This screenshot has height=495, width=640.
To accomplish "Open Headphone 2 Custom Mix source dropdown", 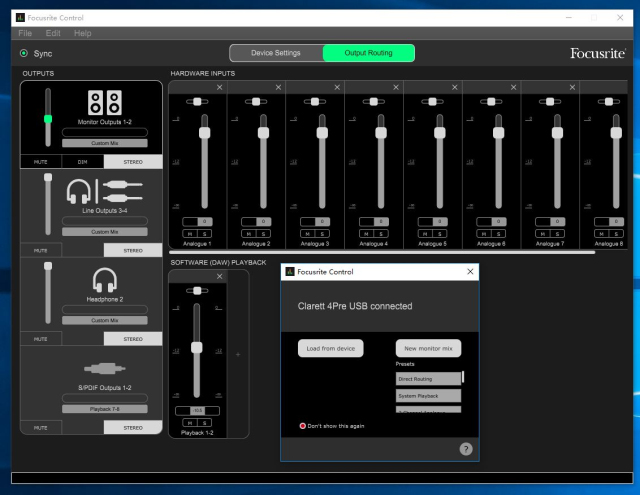I will [104, 320].
